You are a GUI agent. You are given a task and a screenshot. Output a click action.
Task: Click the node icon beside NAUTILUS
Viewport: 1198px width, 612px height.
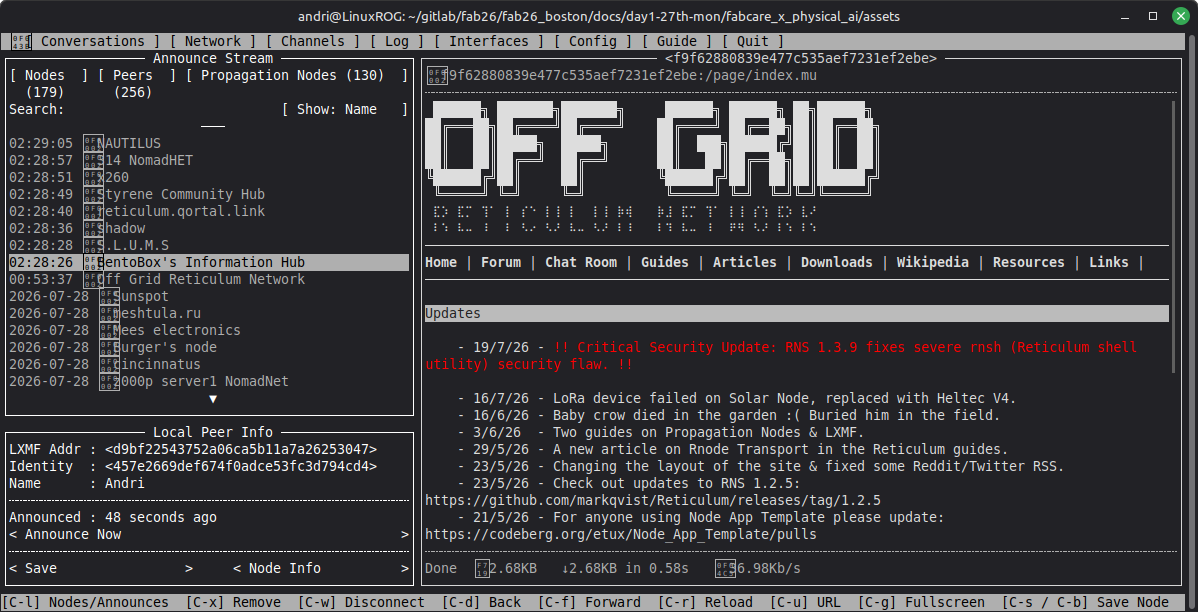pos(93,144)
